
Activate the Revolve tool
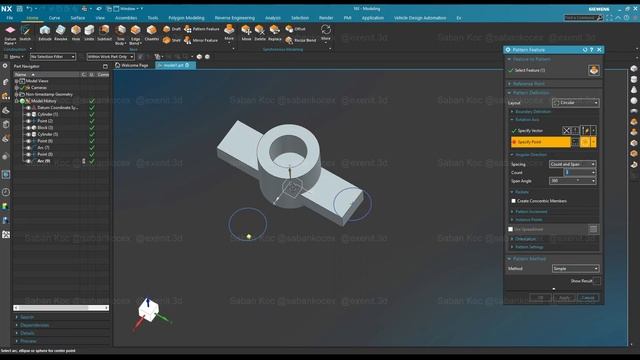[60, 33]
